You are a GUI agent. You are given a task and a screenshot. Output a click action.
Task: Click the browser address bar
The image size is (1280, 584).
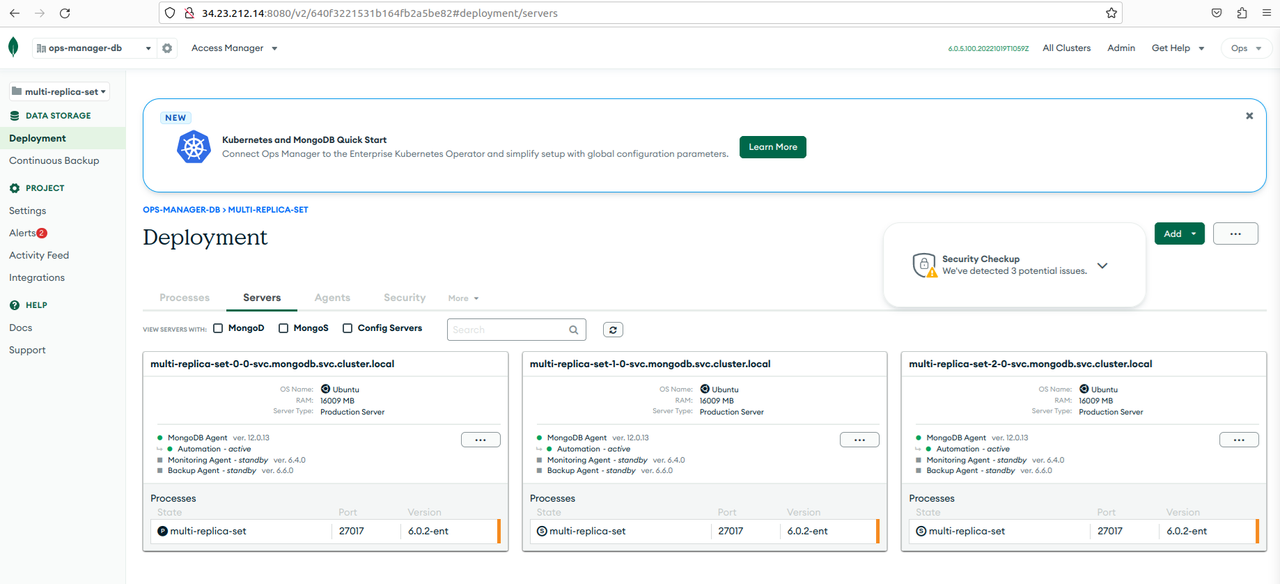click(x=640, y=13)
